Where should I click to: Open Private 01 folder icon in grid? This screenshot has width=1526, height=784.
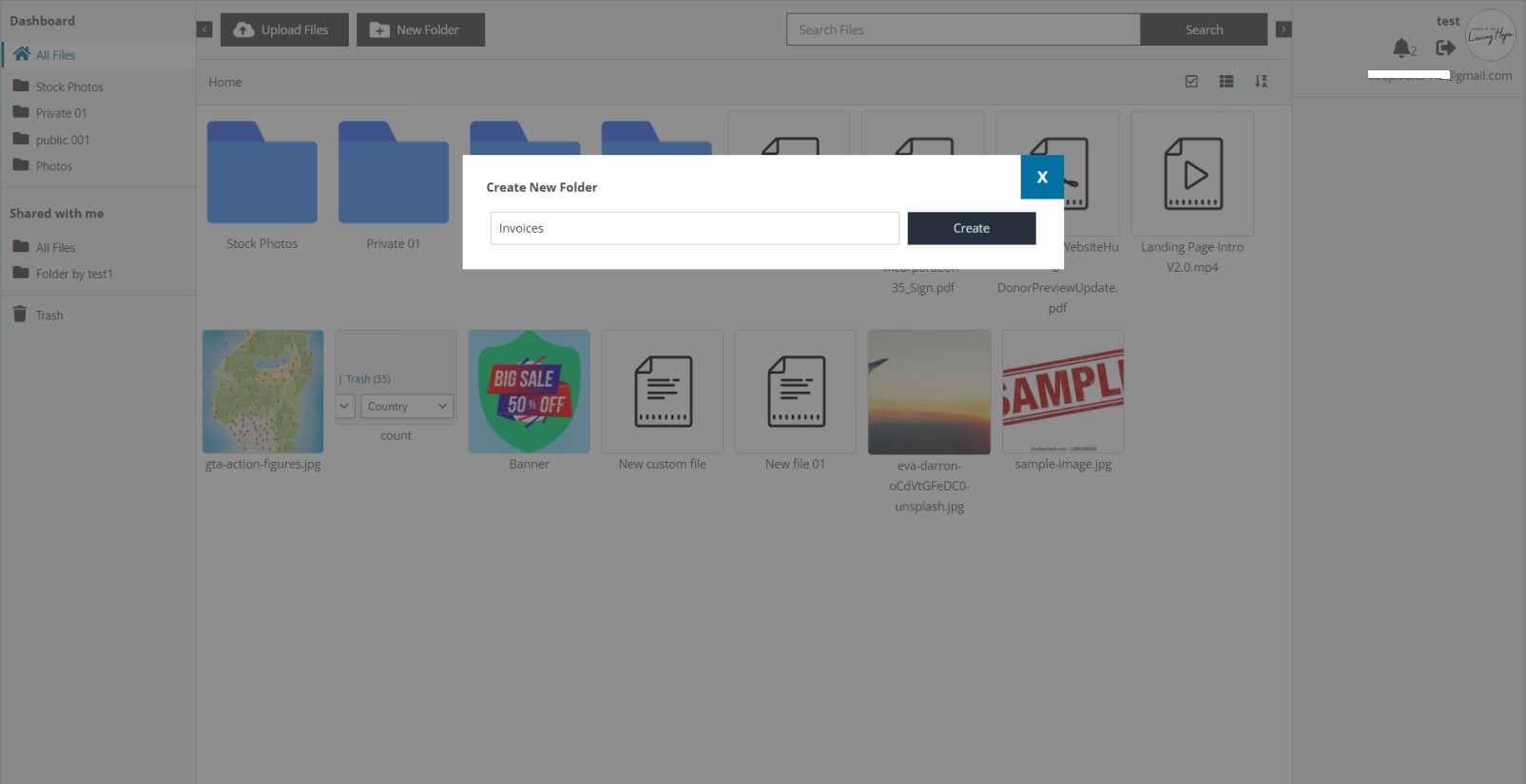(394, 172)
